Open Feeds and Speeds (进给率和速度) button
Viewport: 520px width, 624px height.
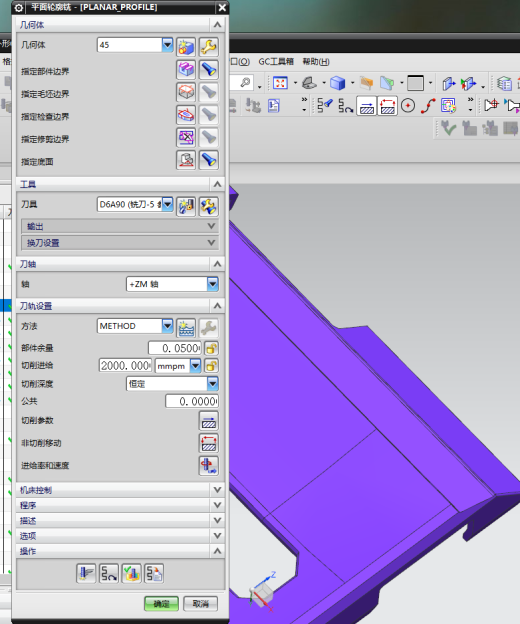208,466
